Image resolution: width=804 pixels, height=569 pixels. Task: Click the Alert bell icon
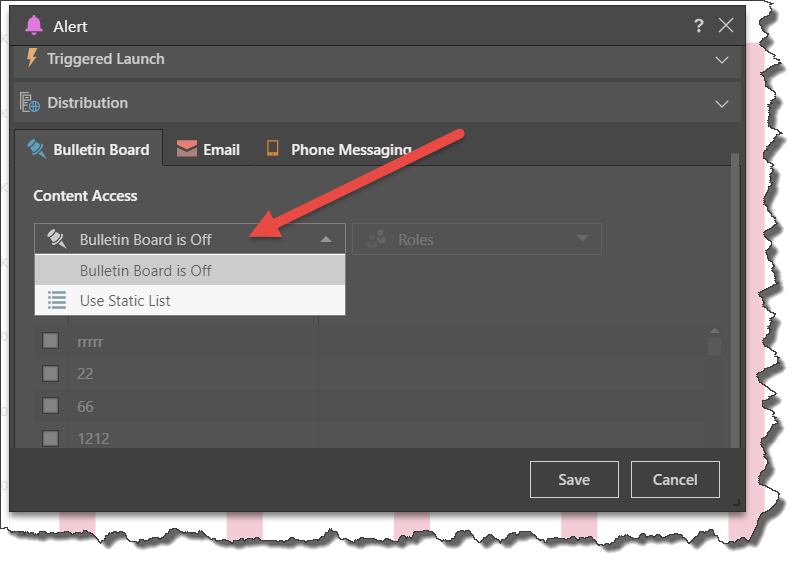coord(35,26)
